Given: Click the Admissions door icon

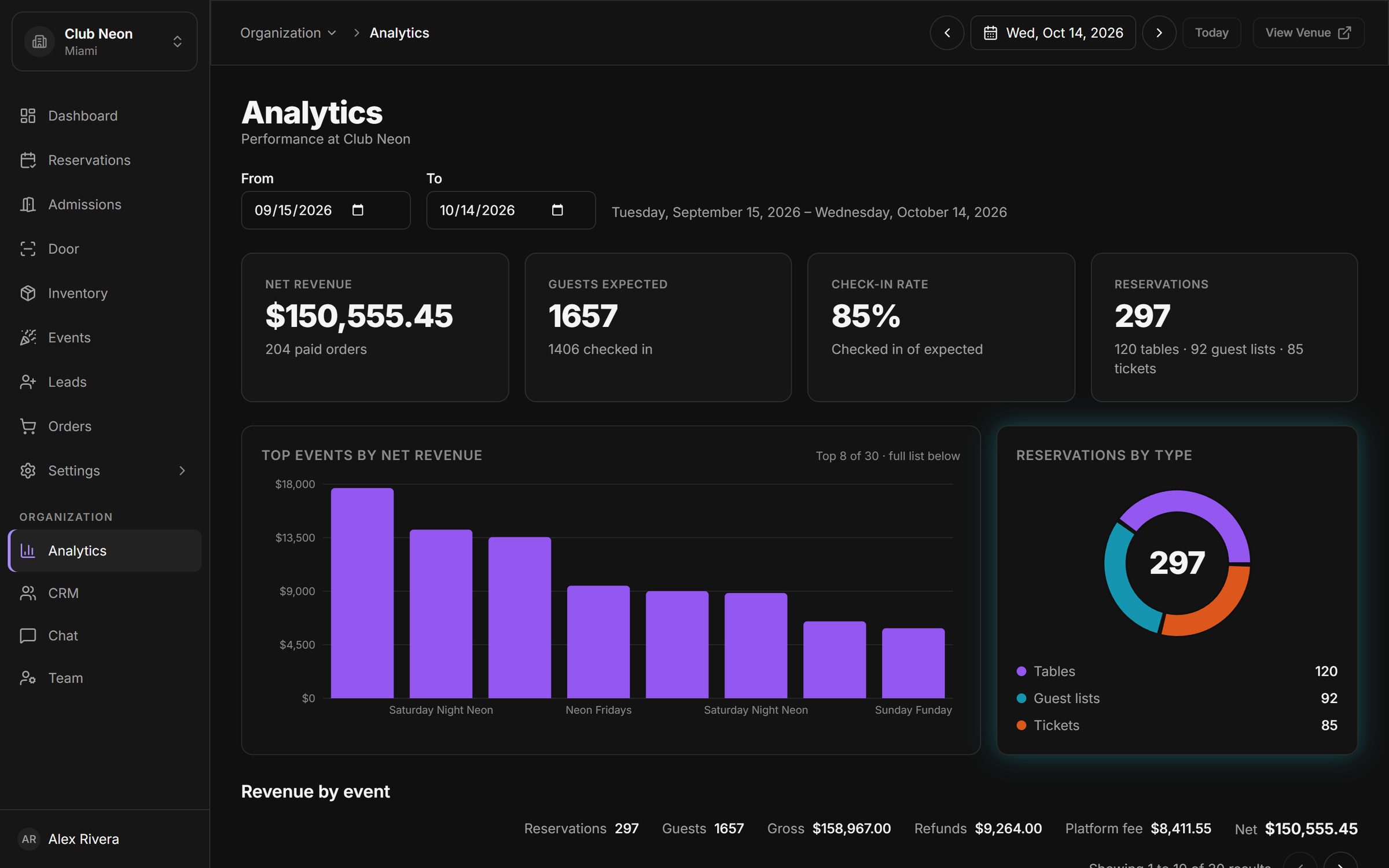Looking at the screenshot, I should (28, 204).
